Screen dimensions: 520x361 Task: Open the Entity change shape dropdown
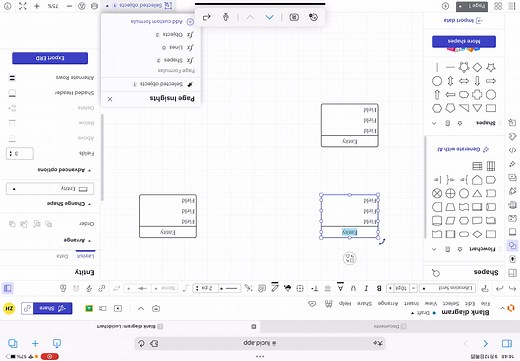tap(50, 189)
